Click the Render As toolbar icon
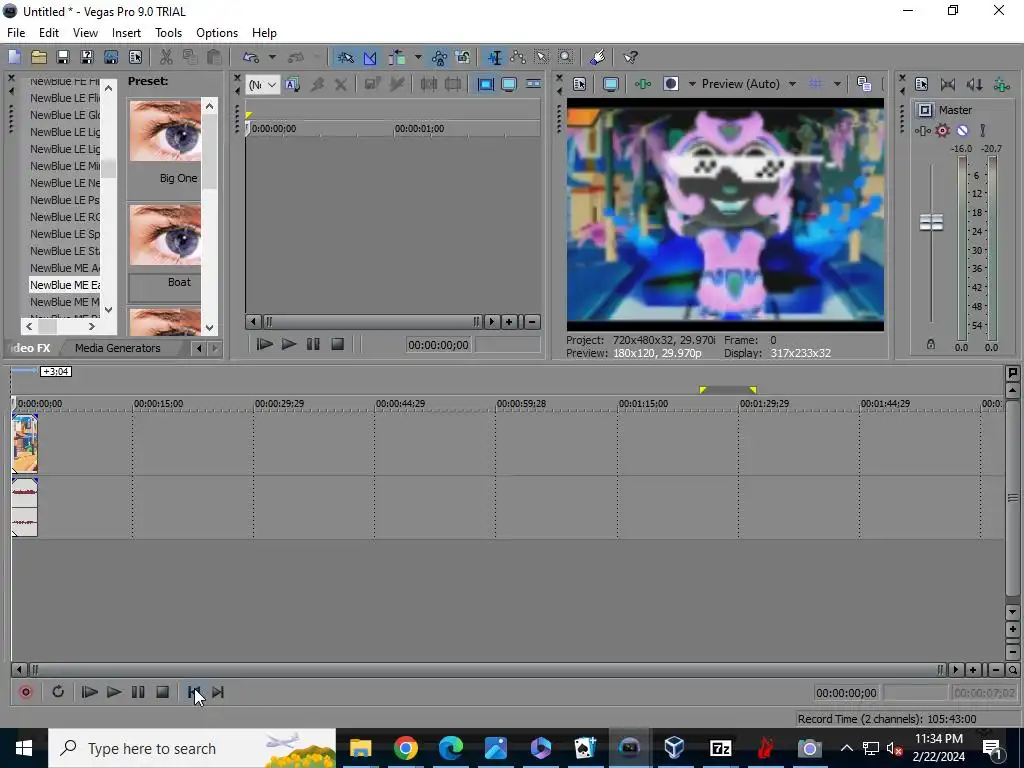 pos(111,57)
